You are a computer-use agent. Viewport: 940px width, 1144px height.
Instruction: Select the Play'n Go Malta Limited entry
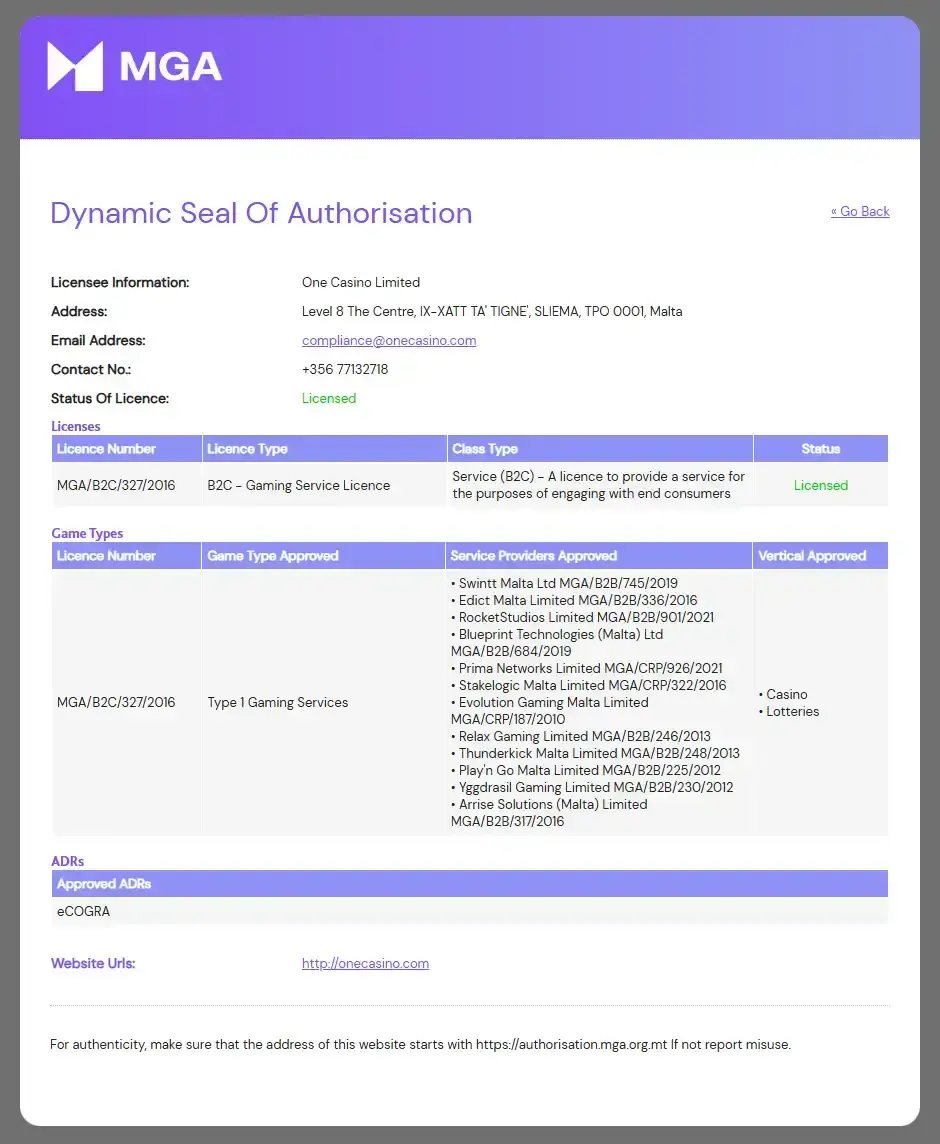point(586,770)
